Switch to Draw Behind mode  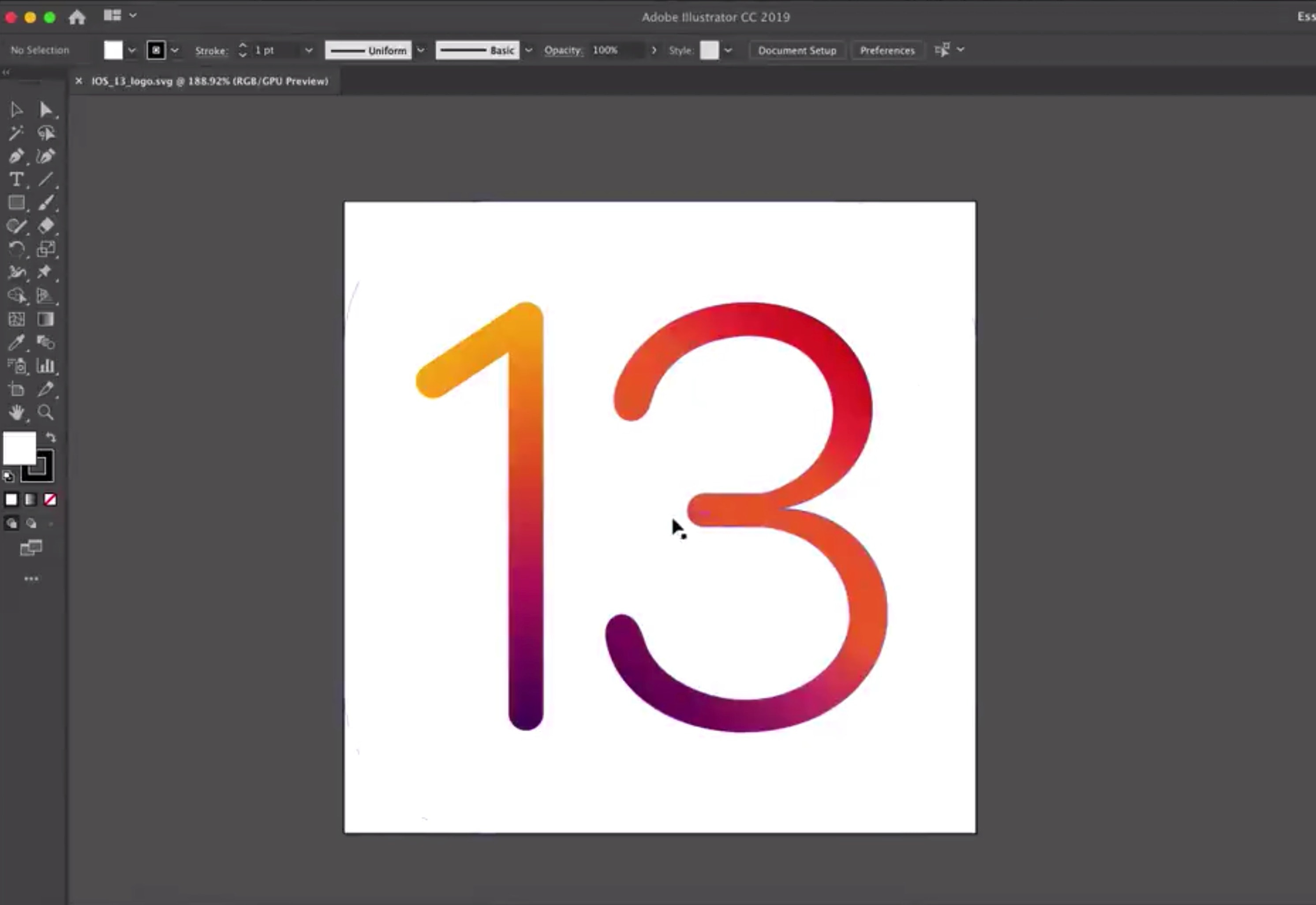(x=31, y=524)
